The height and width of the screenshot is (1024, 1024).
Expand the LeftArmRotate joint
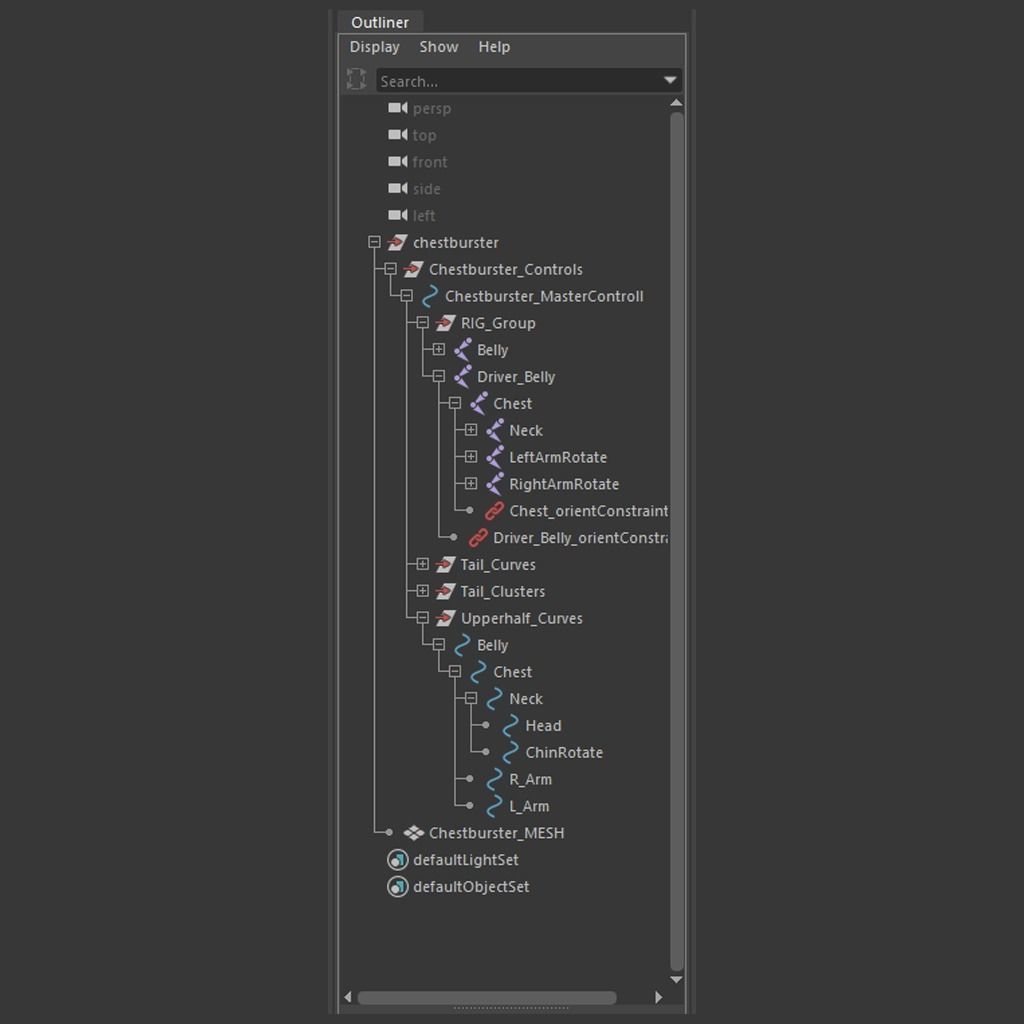471,457
